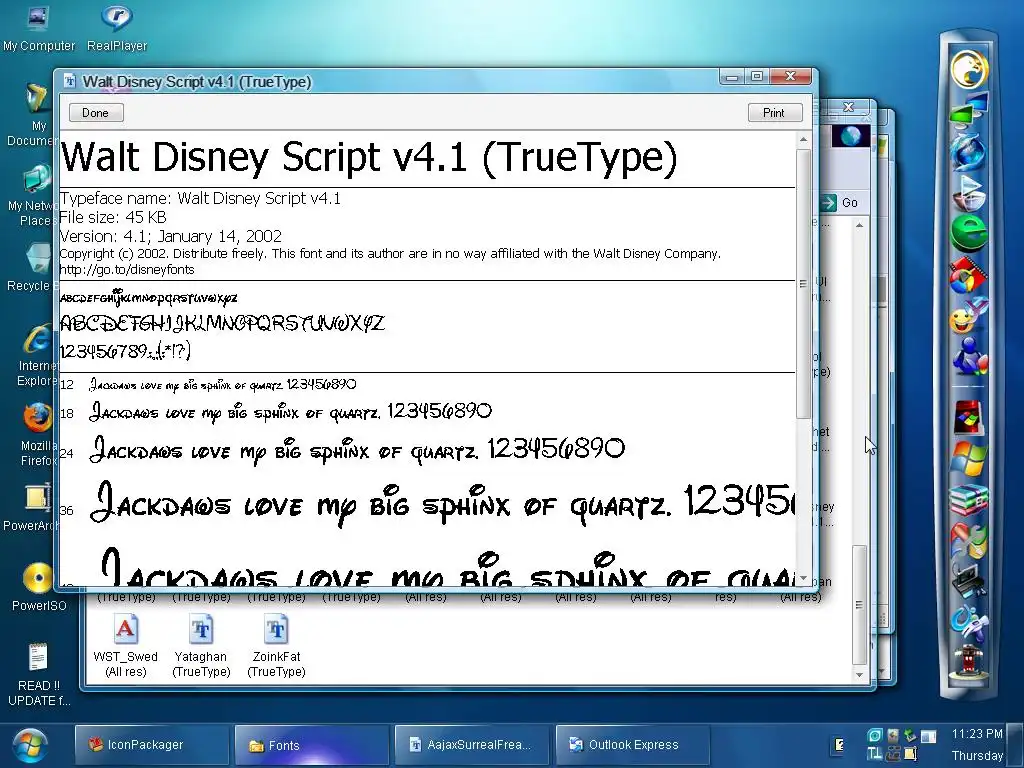Click scroll down arrow in Fonts window

point(859,675)
